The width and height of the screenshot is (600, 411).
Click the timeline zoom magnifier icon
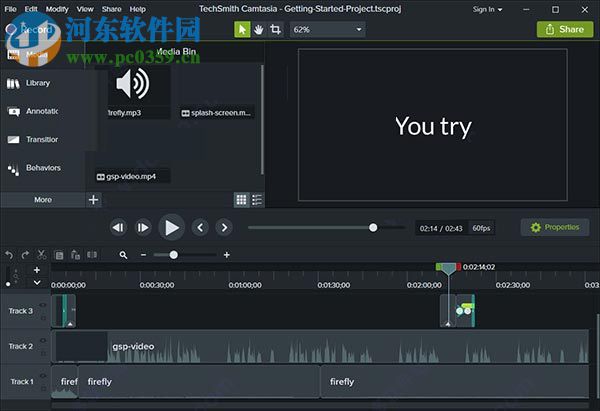(123, 255)
